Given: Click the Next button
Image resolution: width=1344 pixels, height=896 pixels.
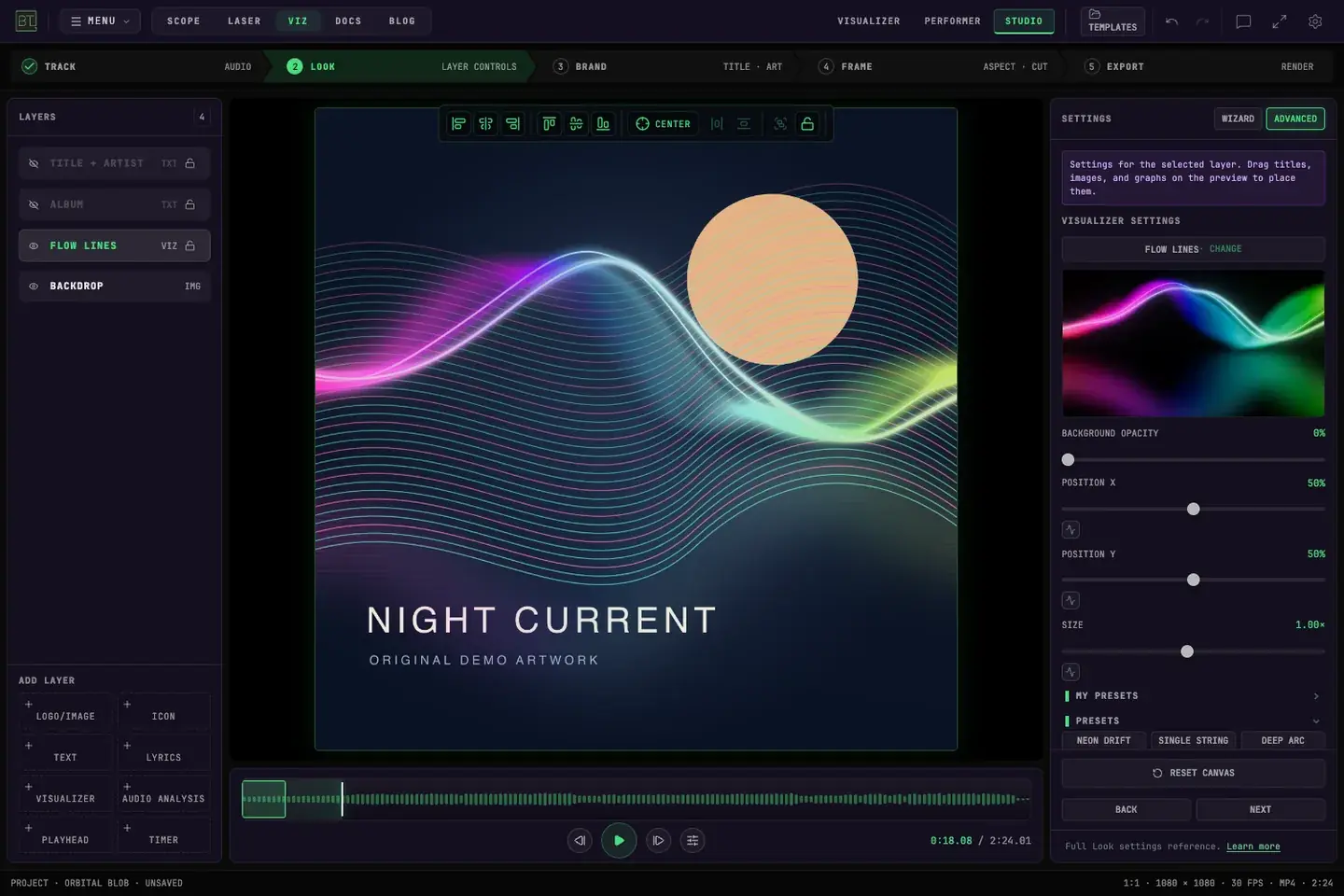Looking at the screenshot, I should point(1260,809).
